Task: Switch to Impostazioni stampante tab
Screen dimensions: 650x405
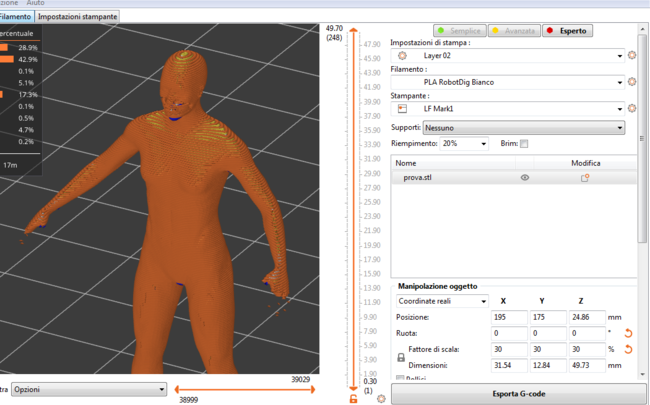Action: coord(78,17)
